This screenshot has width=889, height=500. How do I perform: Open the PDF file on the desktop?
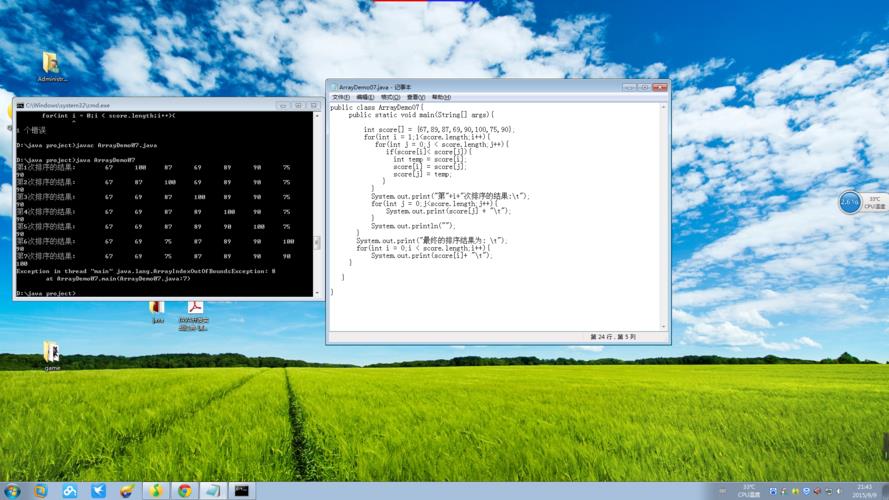click(x=193, y=308)
